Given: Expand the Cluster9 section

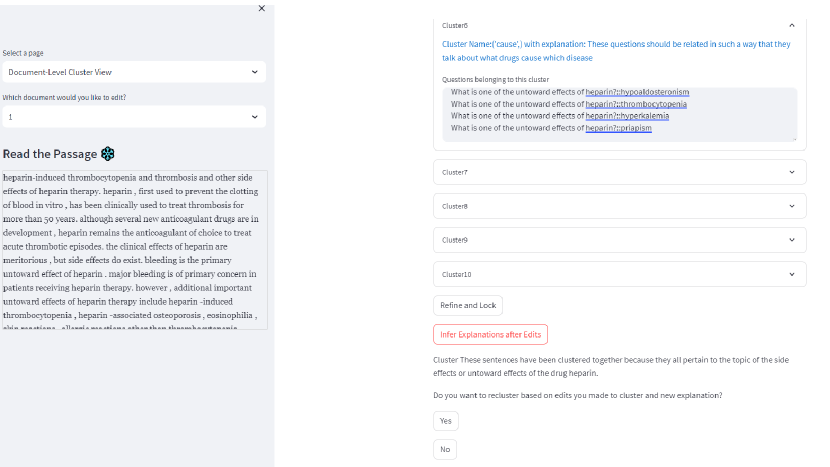Looking at the screenshot, I should coord(619,240).
